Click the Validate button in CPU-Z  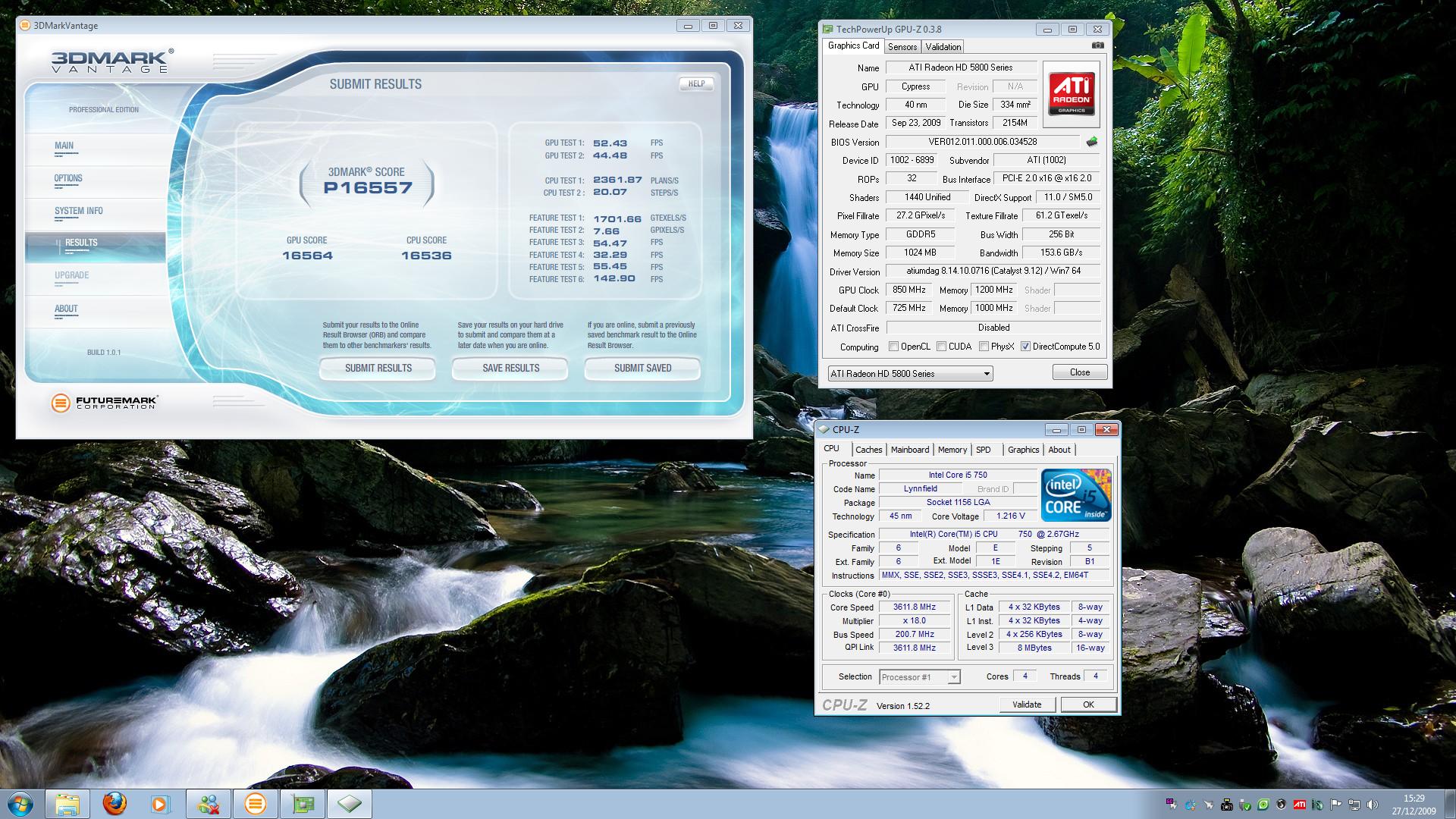point(1027,704)
